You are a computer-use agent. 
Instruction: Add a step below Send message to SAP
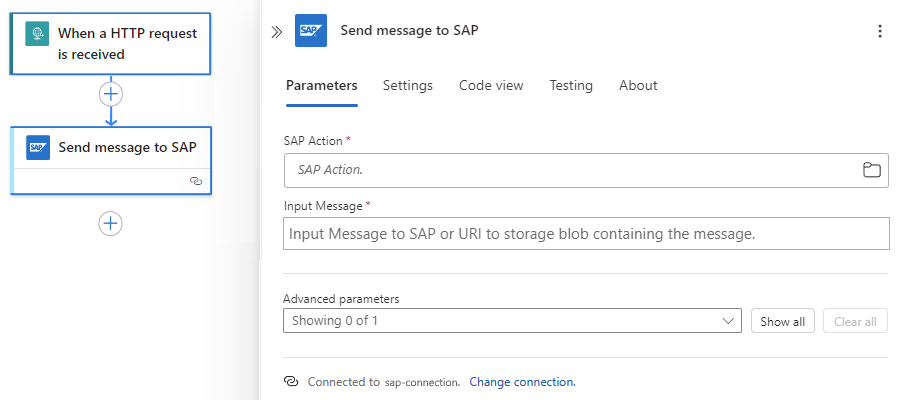(x=110, y=223)
